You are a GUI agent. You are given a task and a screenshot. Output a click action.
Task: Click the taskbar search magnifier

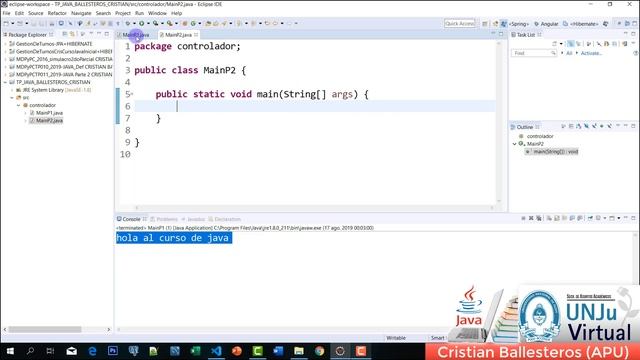30,351
